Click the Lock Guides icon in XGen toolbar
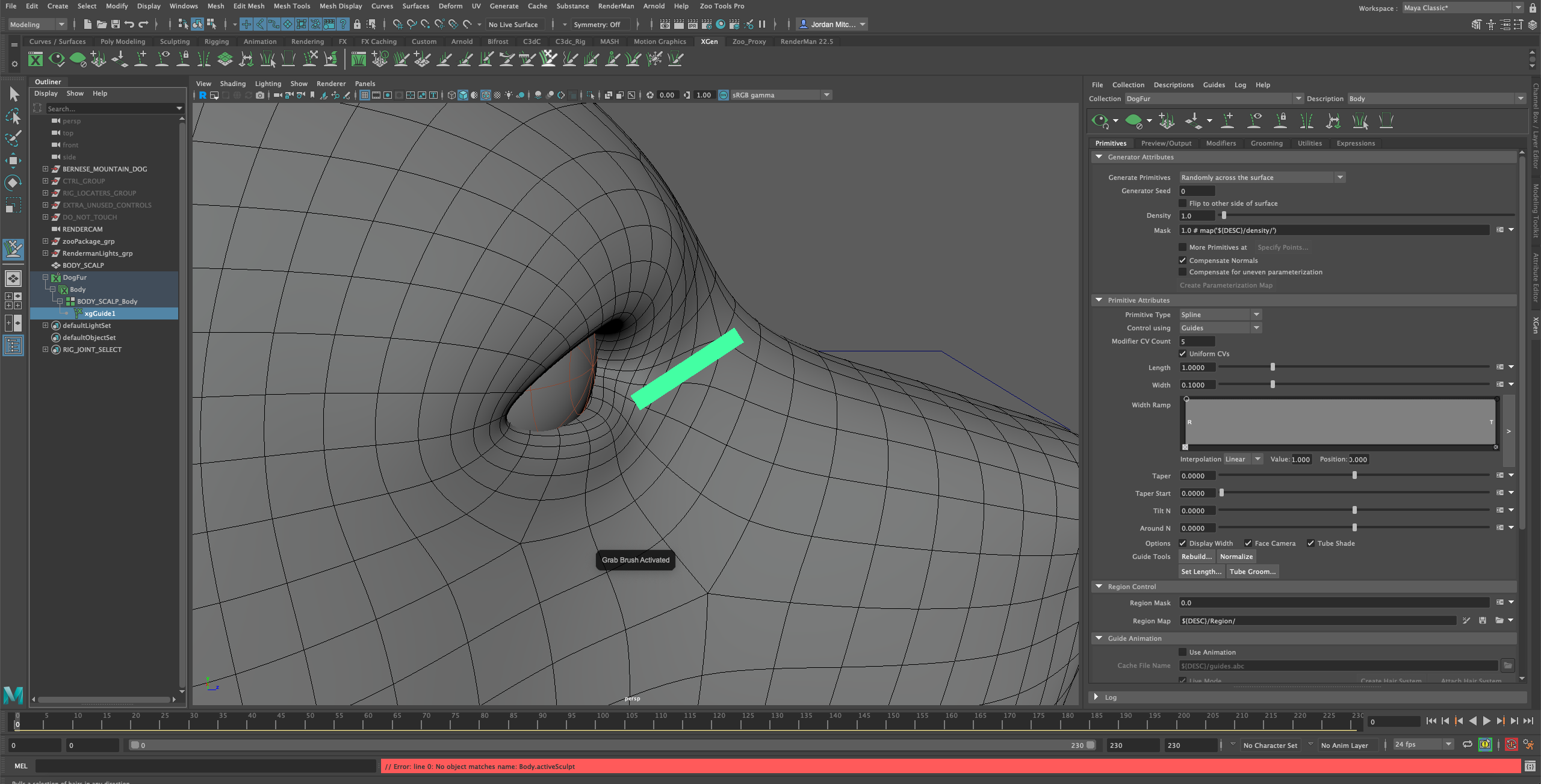The width and height of the screenshot is (1541, 784). pyautogui.click(x=1280, y=120)
